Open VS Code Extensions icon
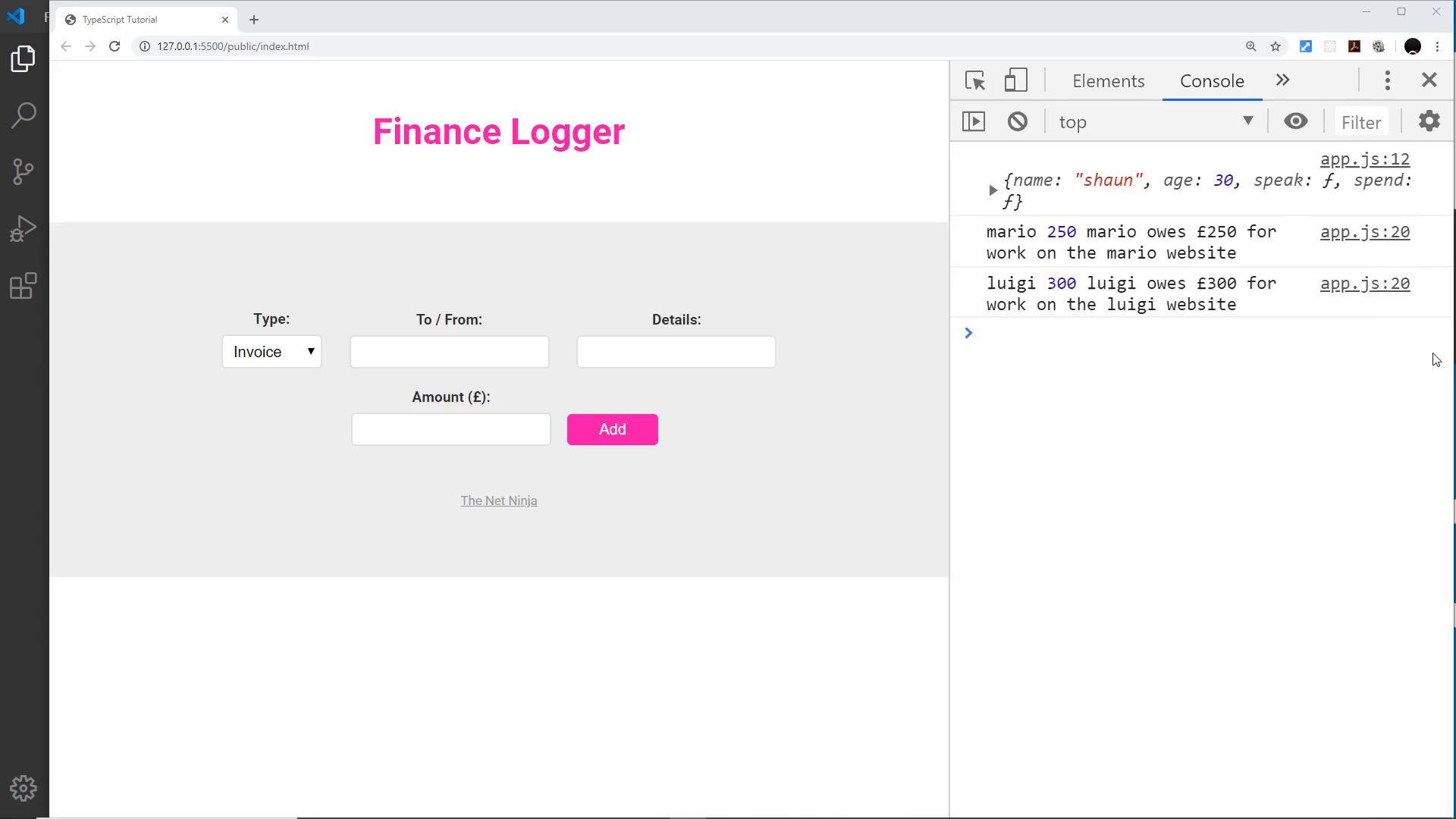The width and height of the screenshot is (1456, 819). 24,286
